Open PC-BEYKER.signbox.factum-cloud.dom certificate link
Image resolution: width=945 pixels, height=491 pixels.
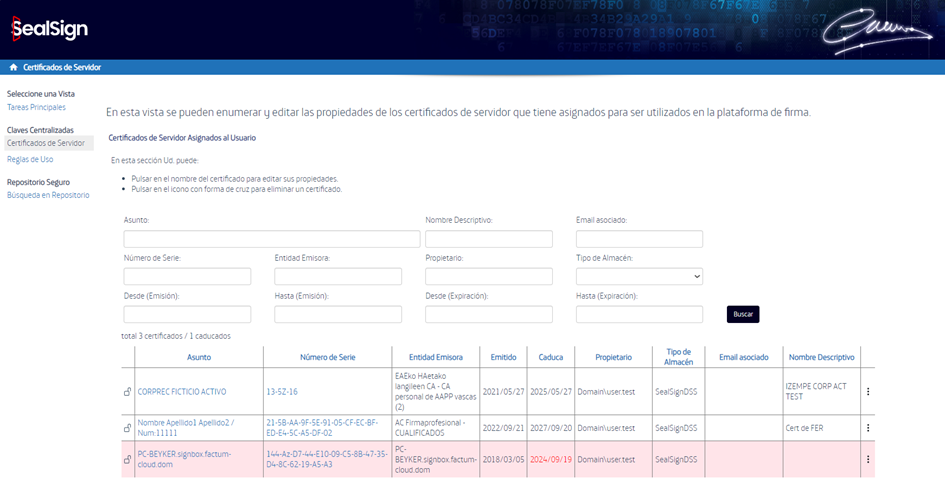click(184, 459)
